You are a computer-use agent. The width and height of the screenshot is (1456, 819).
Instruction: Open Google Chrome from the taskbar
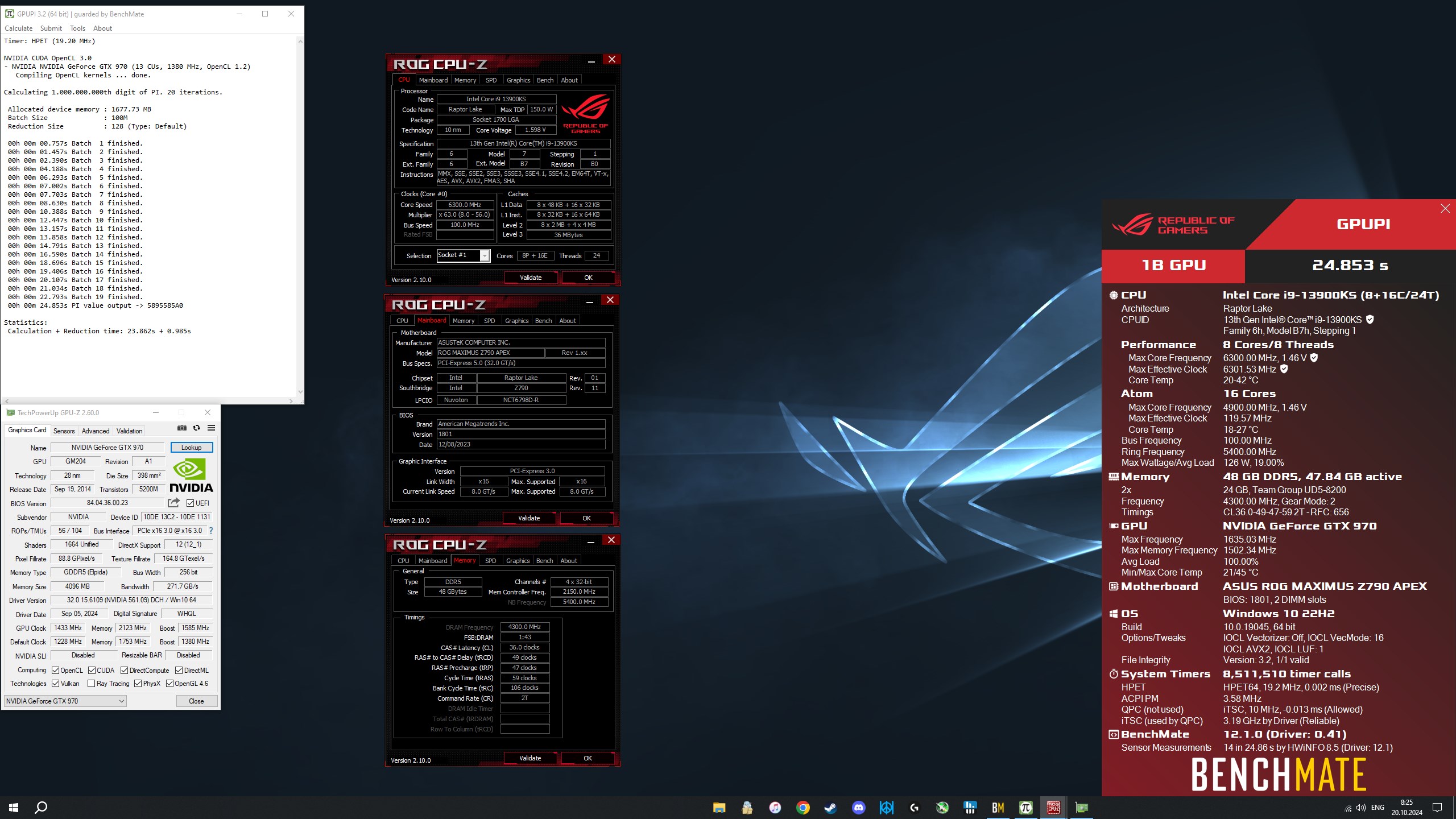point(803,807)
